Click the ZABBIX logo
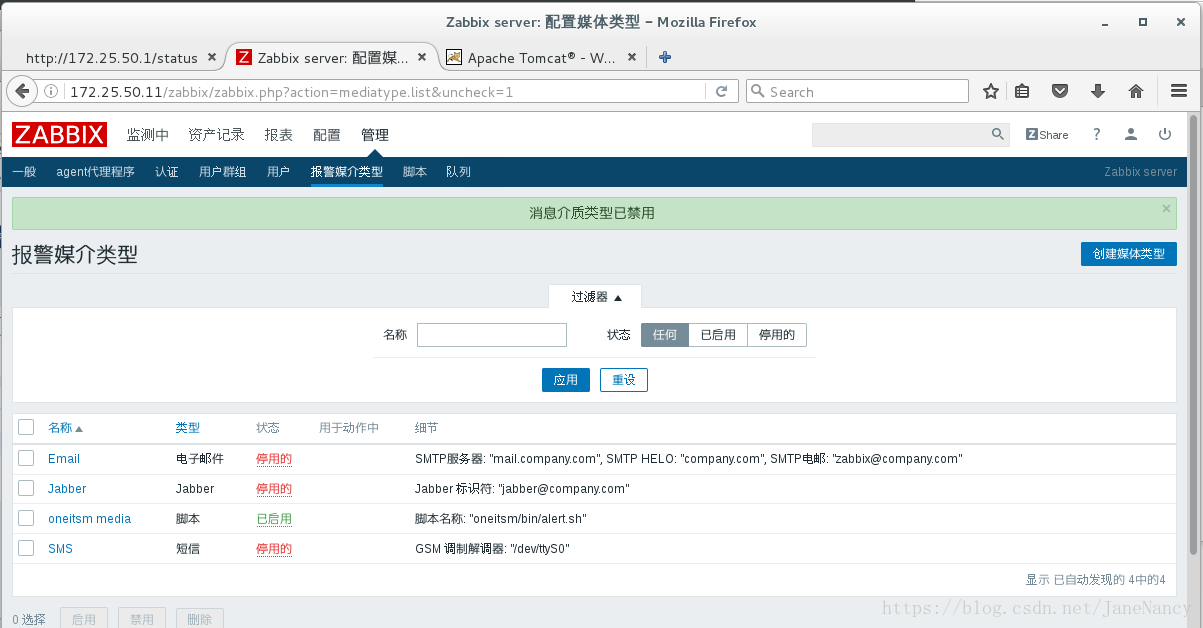The width and height of the screenshot is (1203, 628). click(x=59, y=135)
